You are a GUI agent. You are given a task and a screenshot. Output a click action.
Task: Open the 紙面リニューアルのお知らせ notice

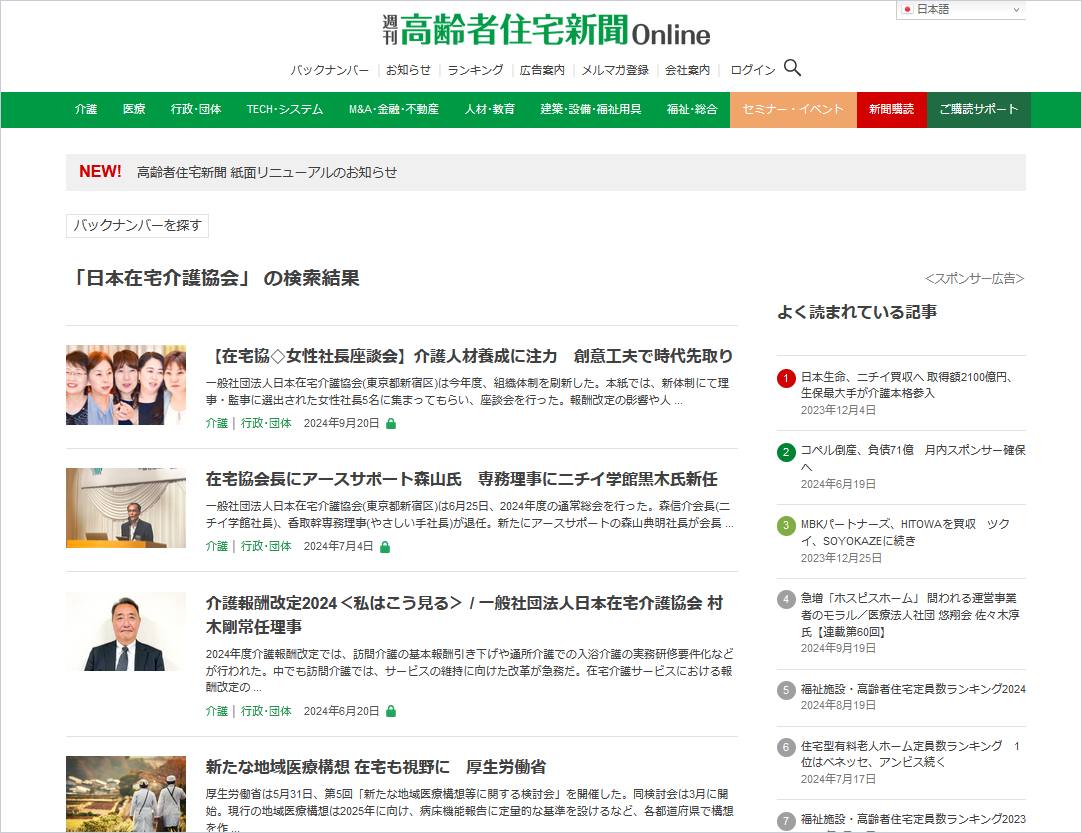coord(266,173)
